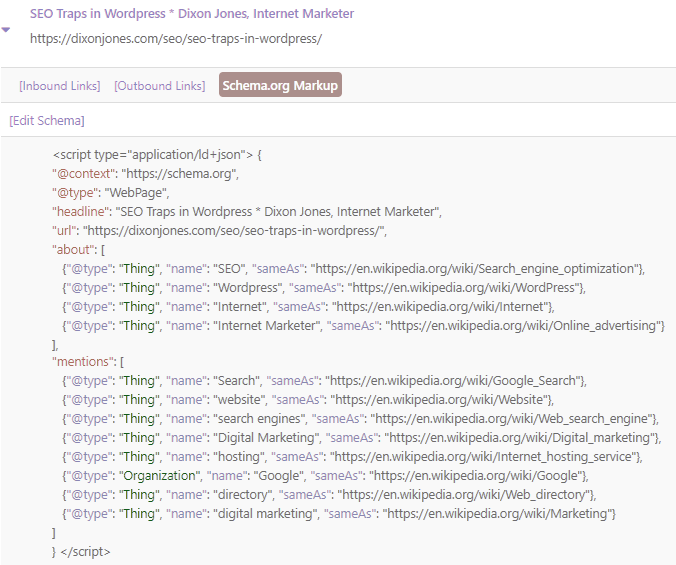Select the Schema.org Markup tab

tap(280, 85)
